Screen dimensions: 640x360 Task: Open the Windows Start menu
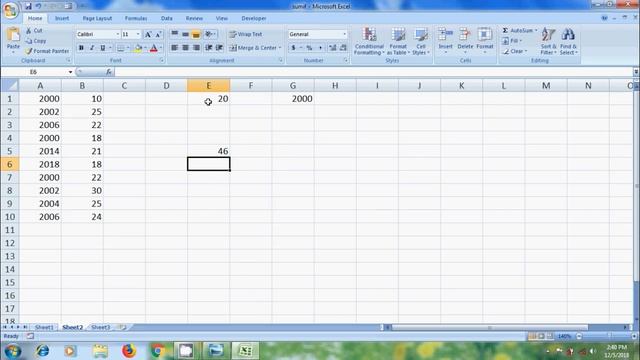(x=13, y=351)
